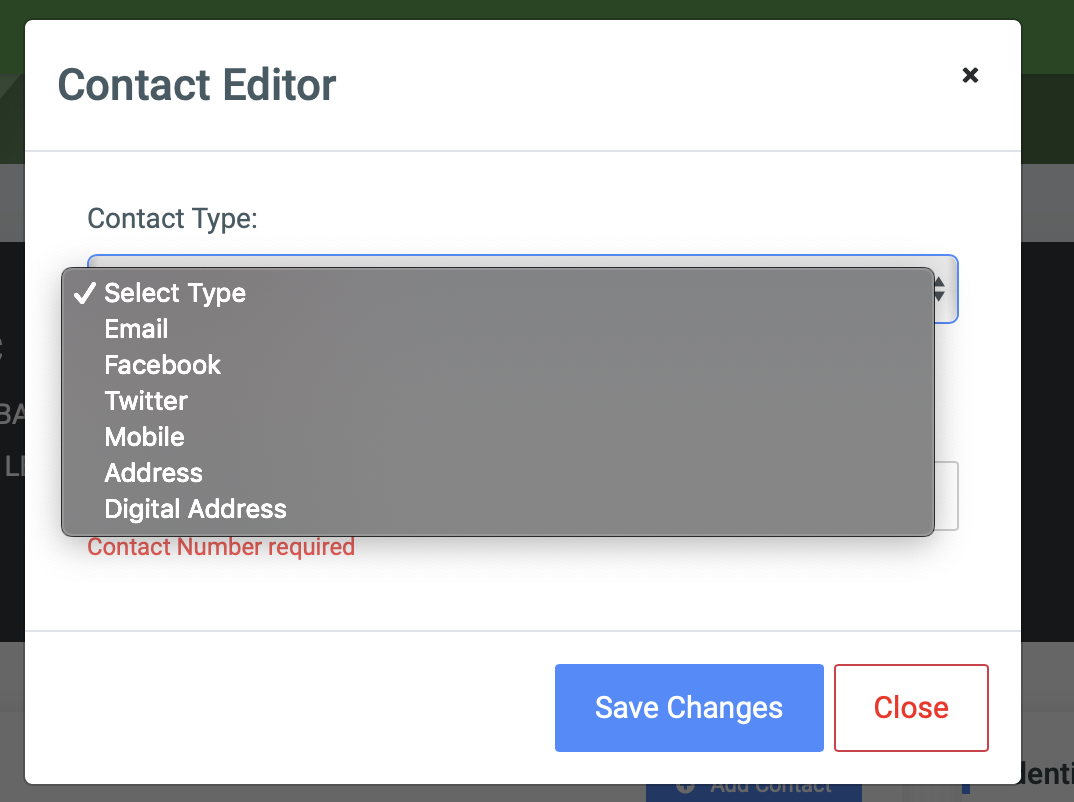Select Email from the contact type list
Image resolution: width=1074 pixels, height=802 pixels.
point(136,328)
